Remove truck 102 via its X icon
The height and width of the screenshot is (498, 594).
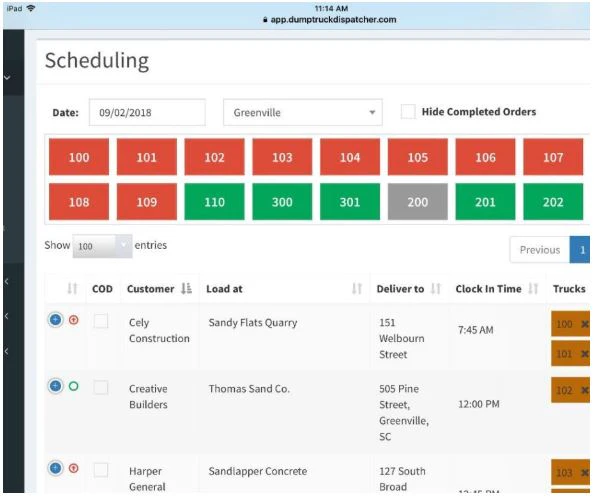tap(585, 390)
